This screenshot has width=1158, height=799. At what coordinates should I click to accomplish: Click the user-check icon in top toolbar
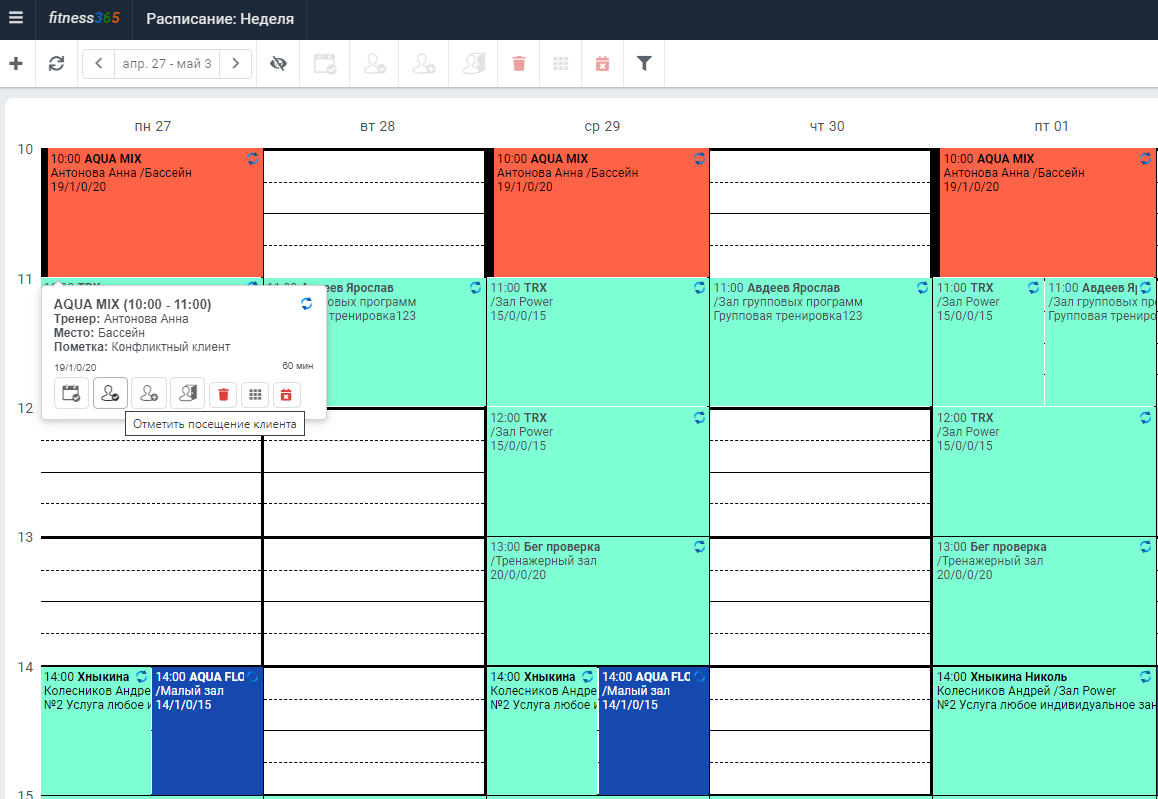tap(374, 64)
